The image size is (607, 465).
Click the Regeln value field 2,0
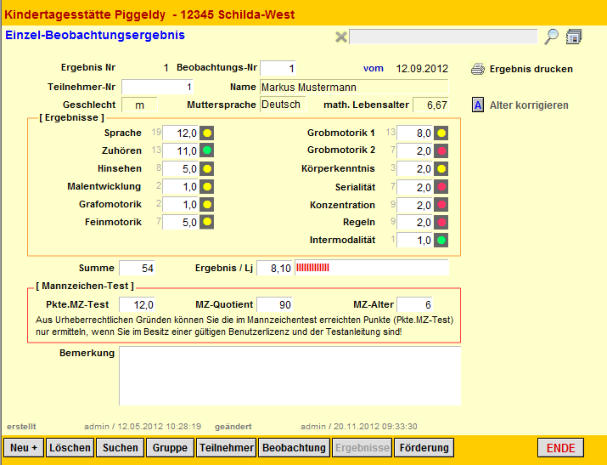[415, 222]
